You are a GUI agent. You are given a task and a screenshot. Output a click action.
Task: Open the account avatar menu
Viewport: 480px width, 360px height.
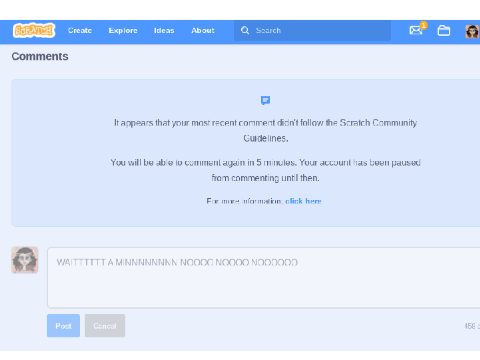tap(472, 31)
